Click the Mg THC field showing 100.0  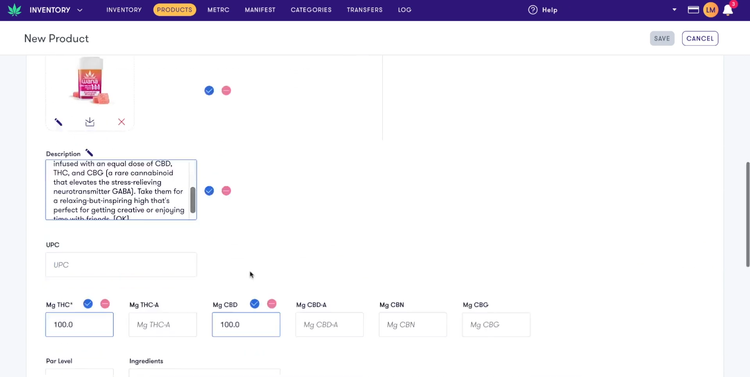point(79,324)
